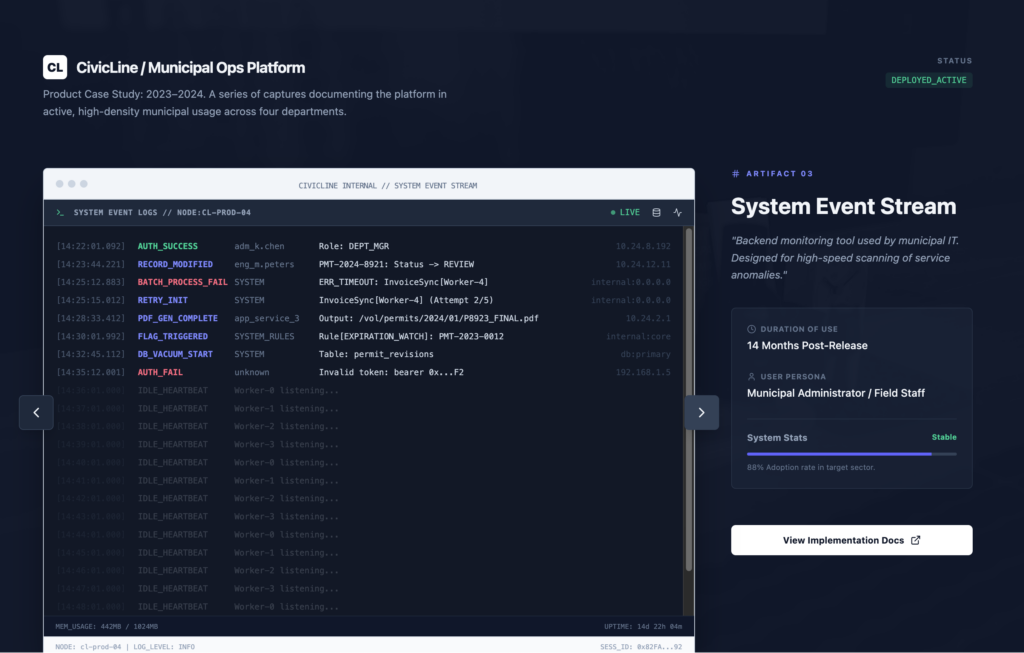This screenshot has height=653, width=1024.
Task: Click the DEPLOYED_ACTIVE status badge
Action: pos(929,80)
